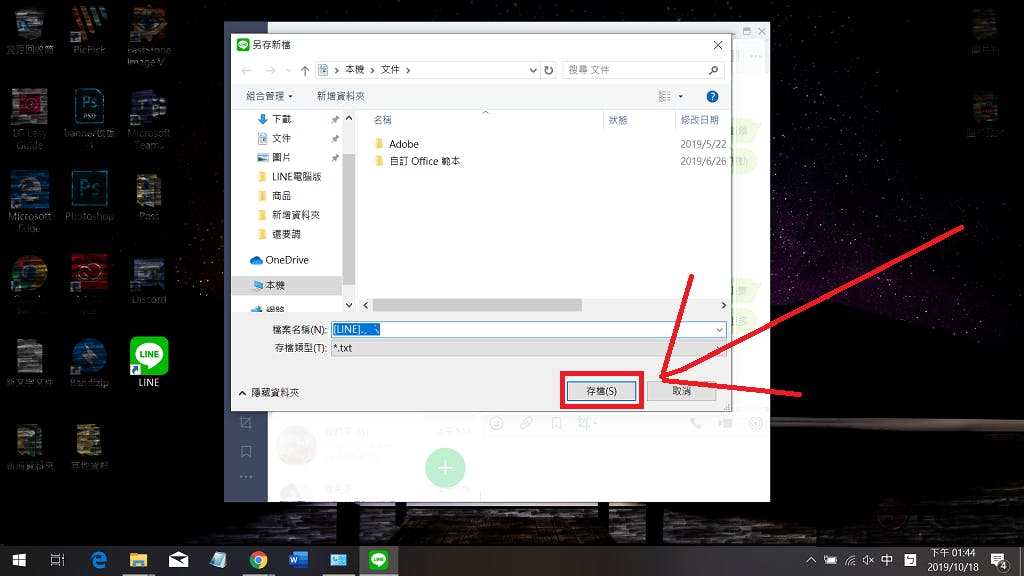Open the view options dropdown arrow

click(x=681, y=96)
